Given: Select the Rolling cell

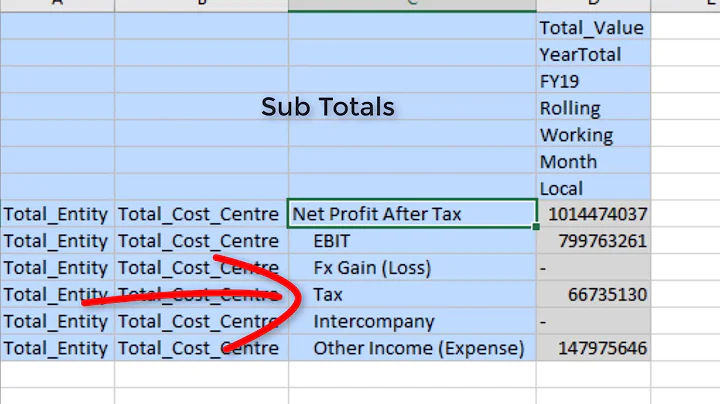Looking at the screenshot, I should 593,107.
